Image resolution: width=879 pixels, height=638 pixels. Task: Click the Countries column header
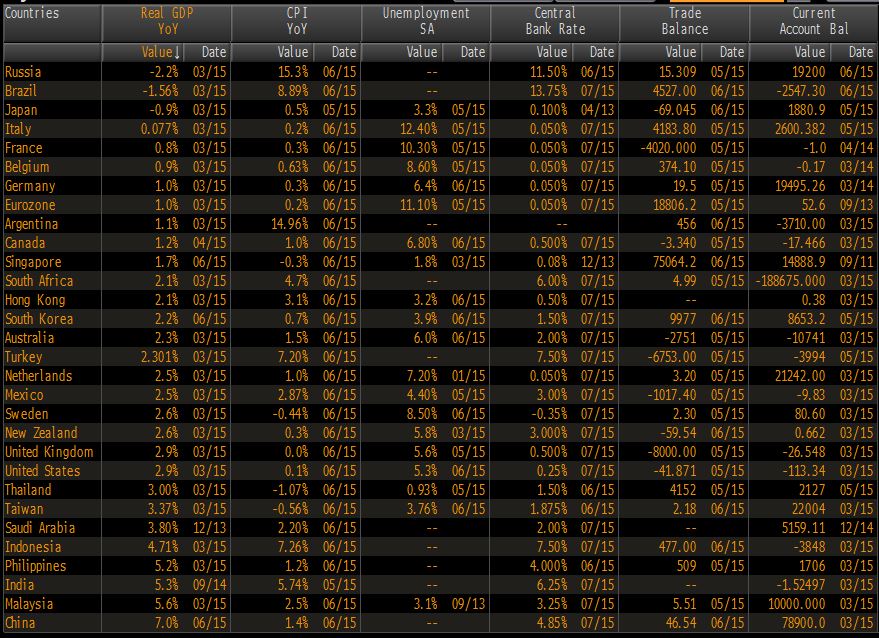point(32,13)
